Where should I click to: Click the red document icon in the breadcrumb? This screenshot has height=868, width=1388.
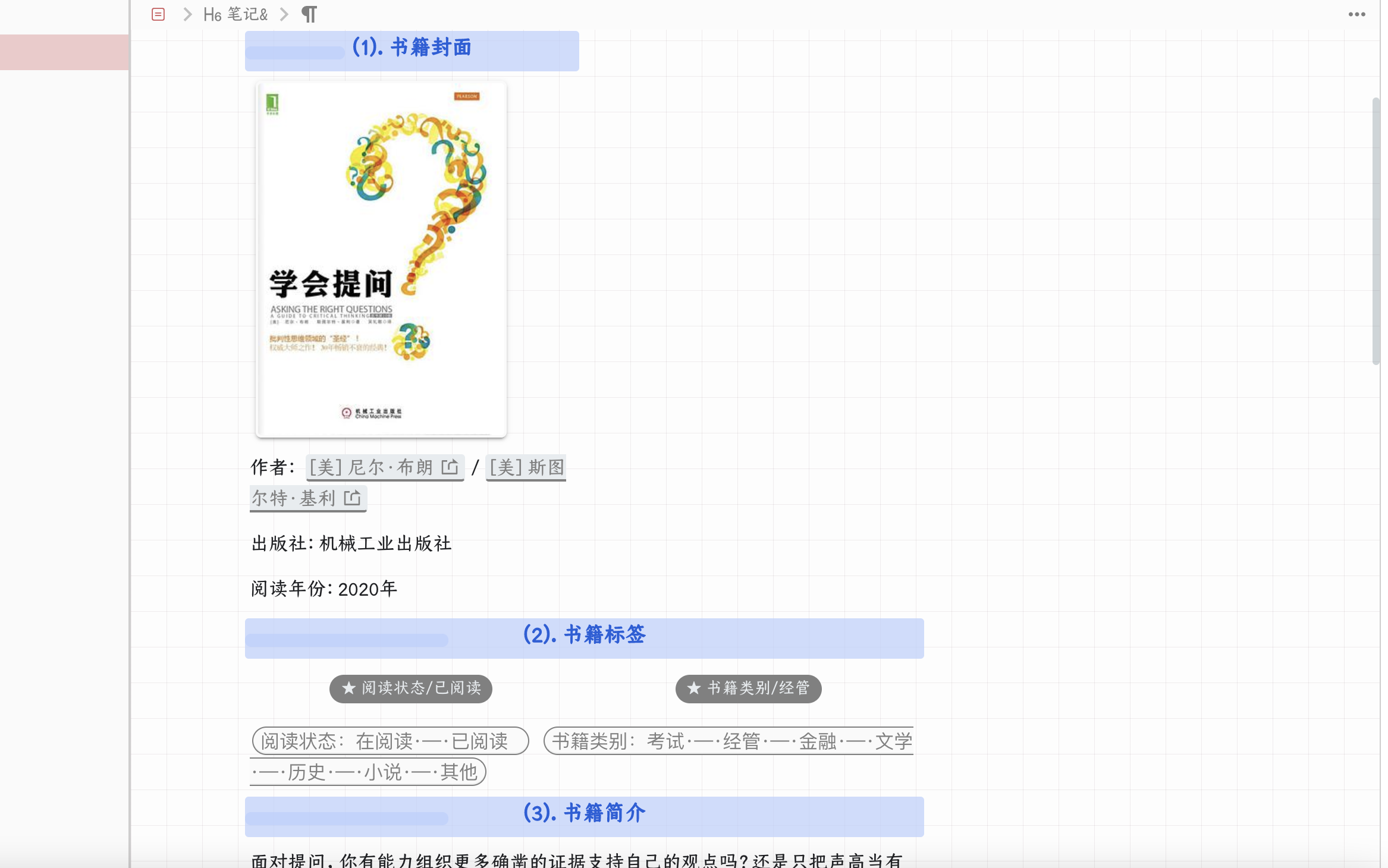pyautogui.click(x=158, y=14)
